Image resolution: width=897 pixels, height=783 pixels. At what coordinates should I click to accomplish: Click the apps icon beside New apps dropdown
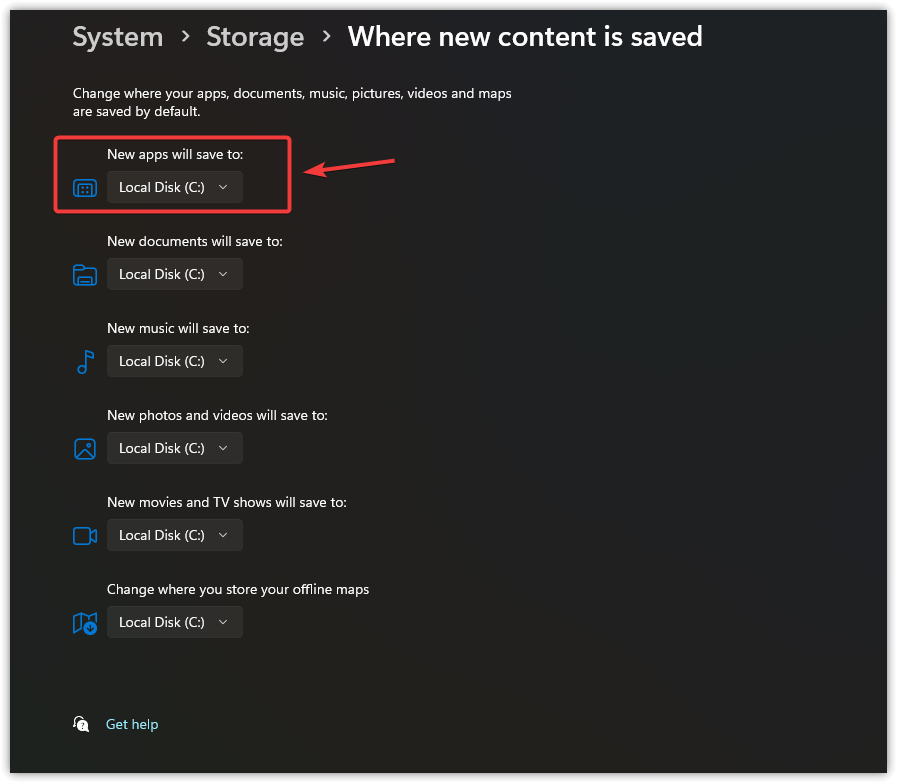coord(85,188)
